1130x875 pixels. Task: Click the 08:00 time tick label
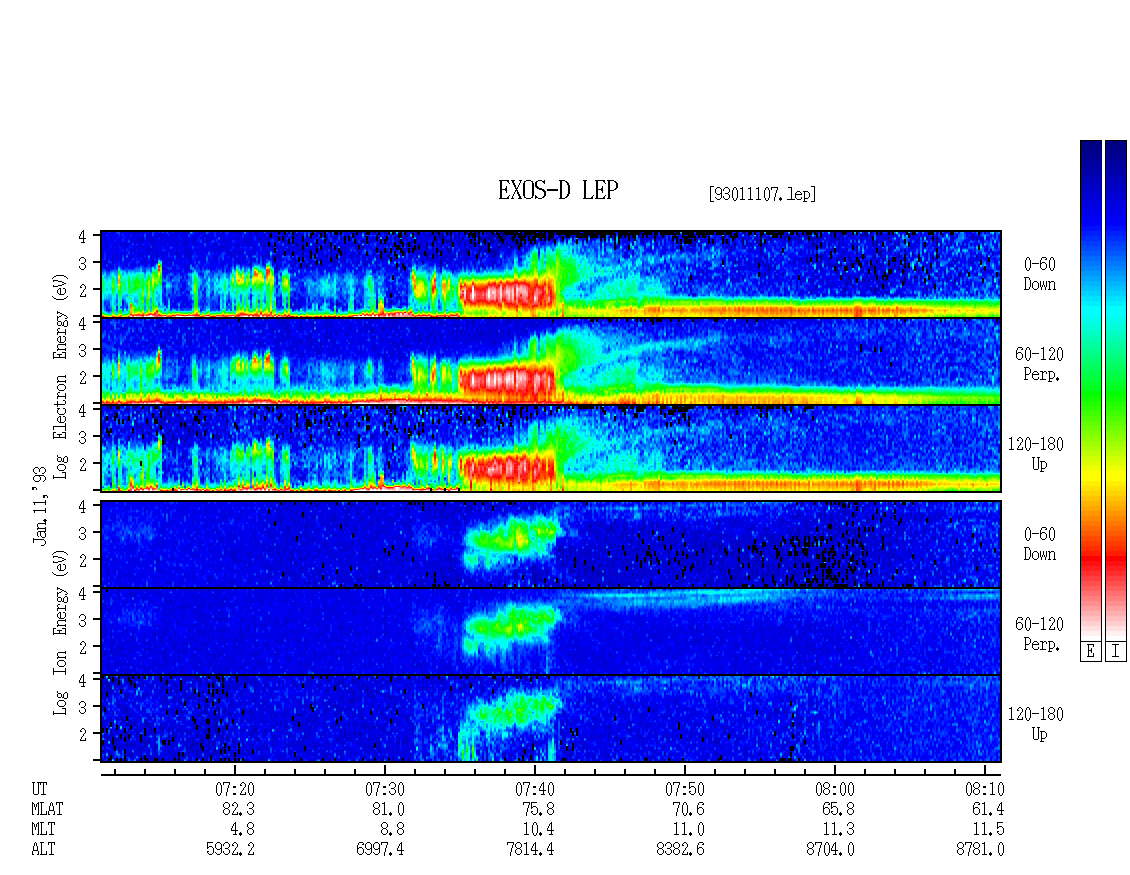[835, 789]
